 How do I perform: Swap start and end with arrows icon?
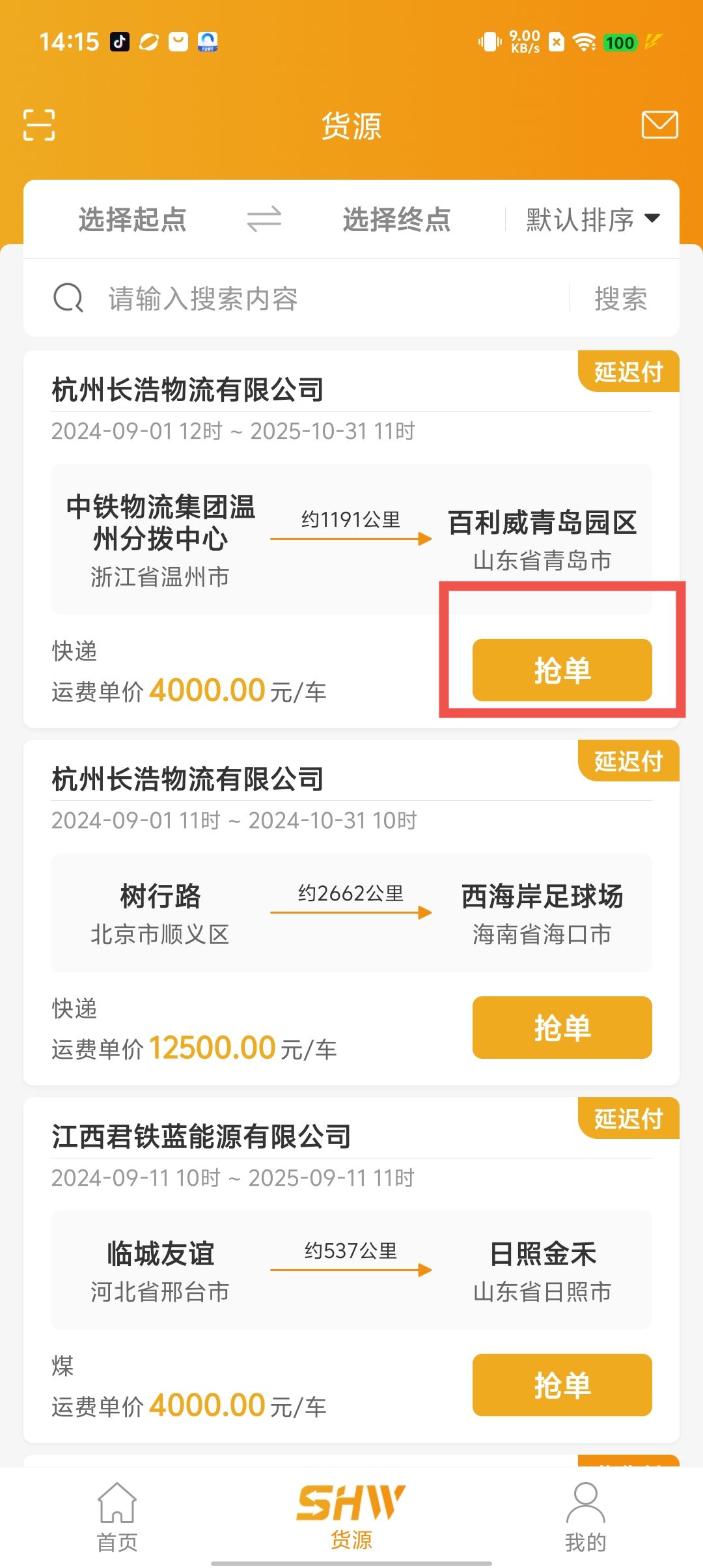[264, 219]
